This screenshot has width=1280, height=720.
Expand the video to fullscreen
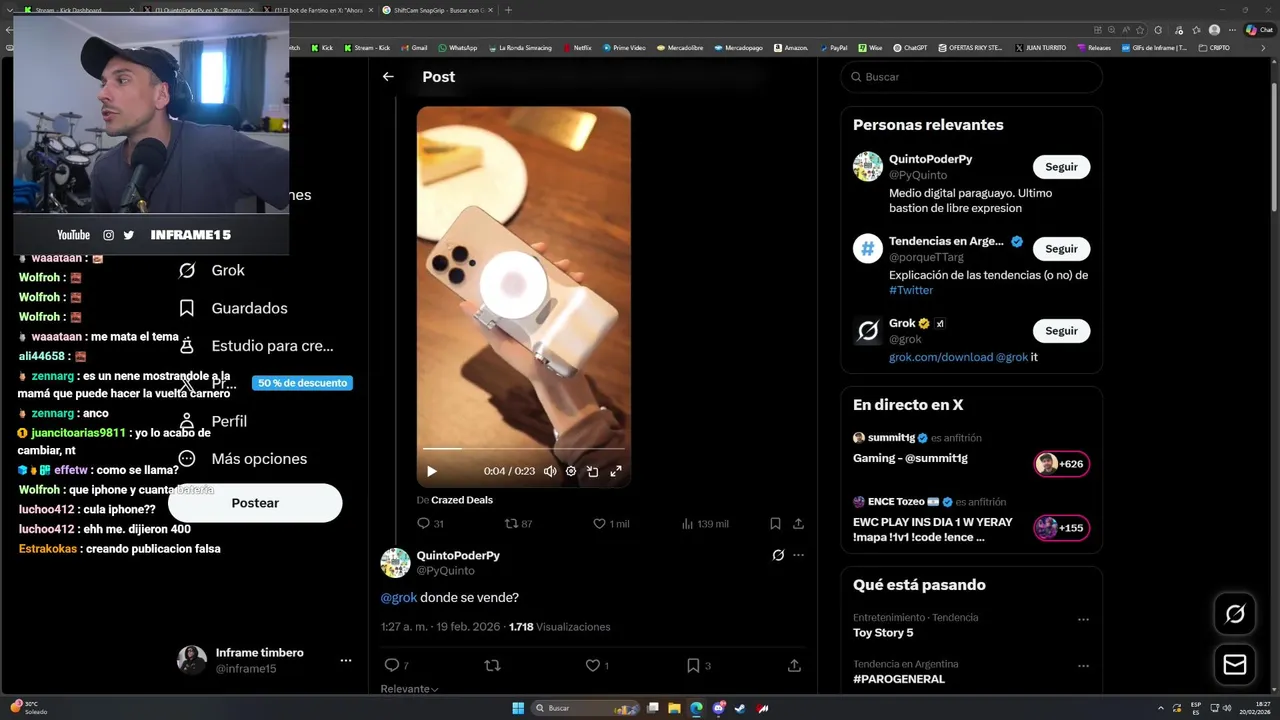(x=616, y=471)
